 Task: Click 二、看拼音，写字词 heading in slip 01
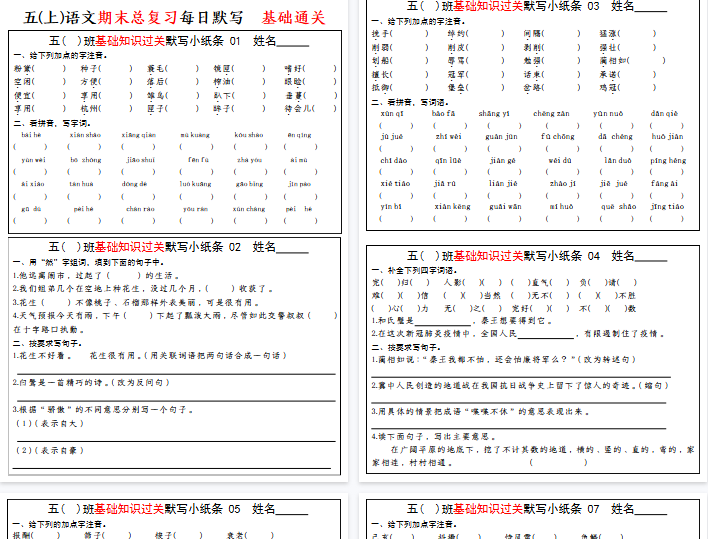pyautogui.click(x=52, y=123)
